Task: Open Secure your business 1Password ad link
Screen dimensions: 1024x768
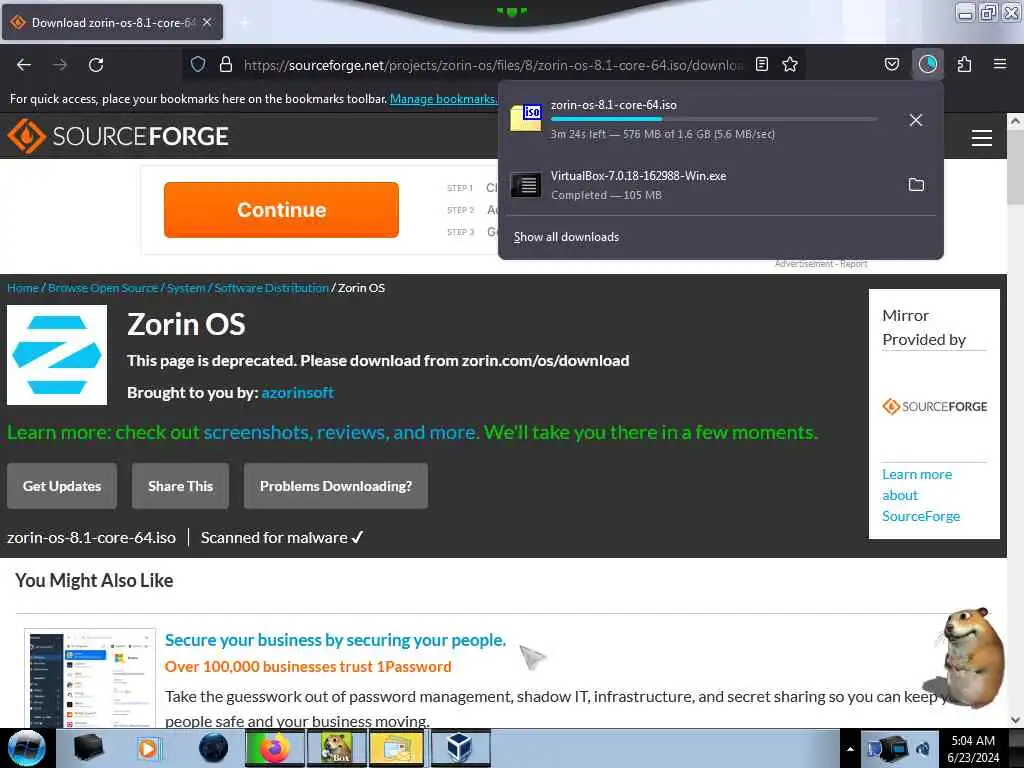Action: 335,640
